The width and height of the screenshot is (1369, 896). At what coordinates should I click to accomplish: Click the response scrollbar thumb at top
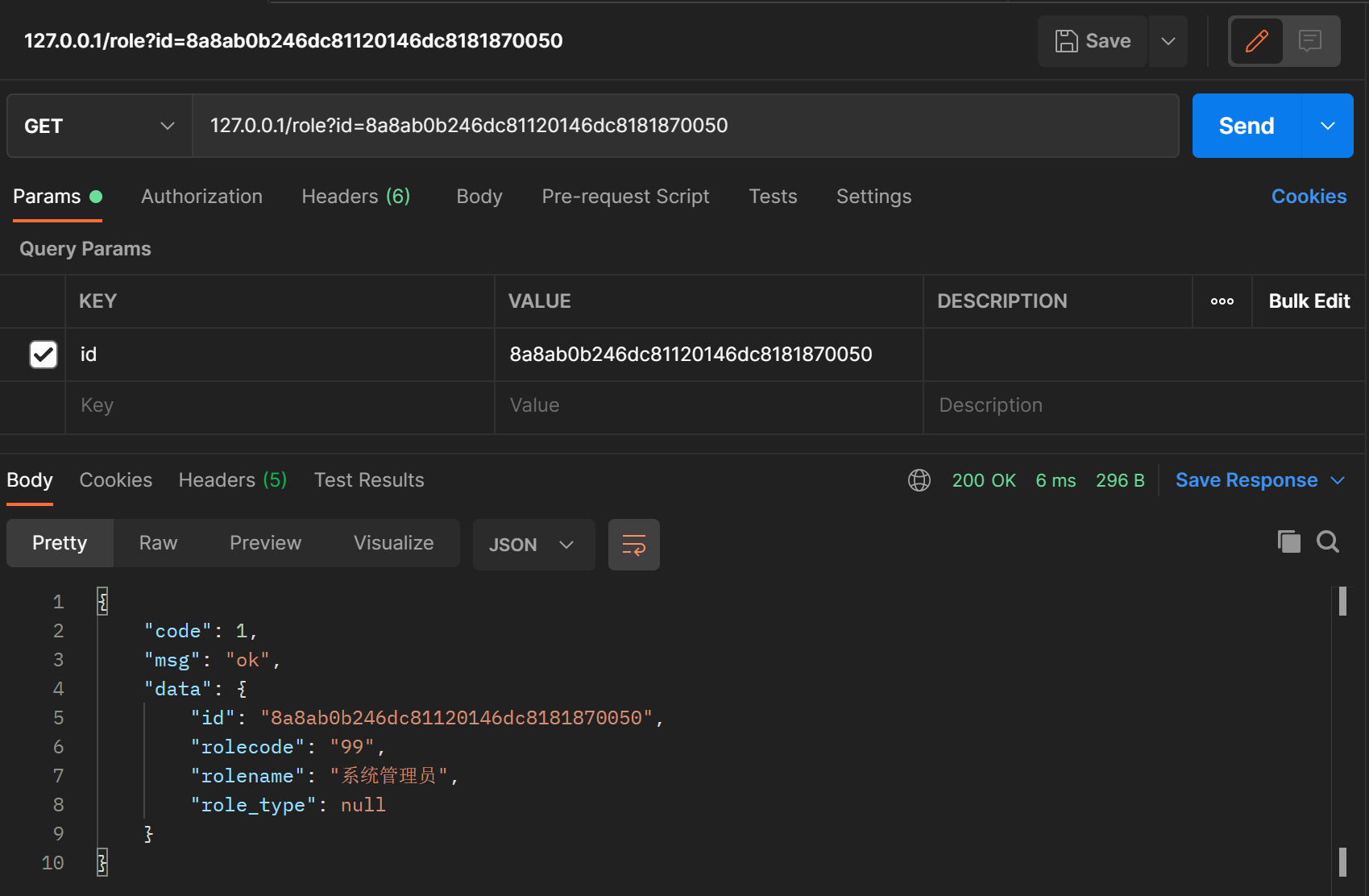click(1342, 601)
